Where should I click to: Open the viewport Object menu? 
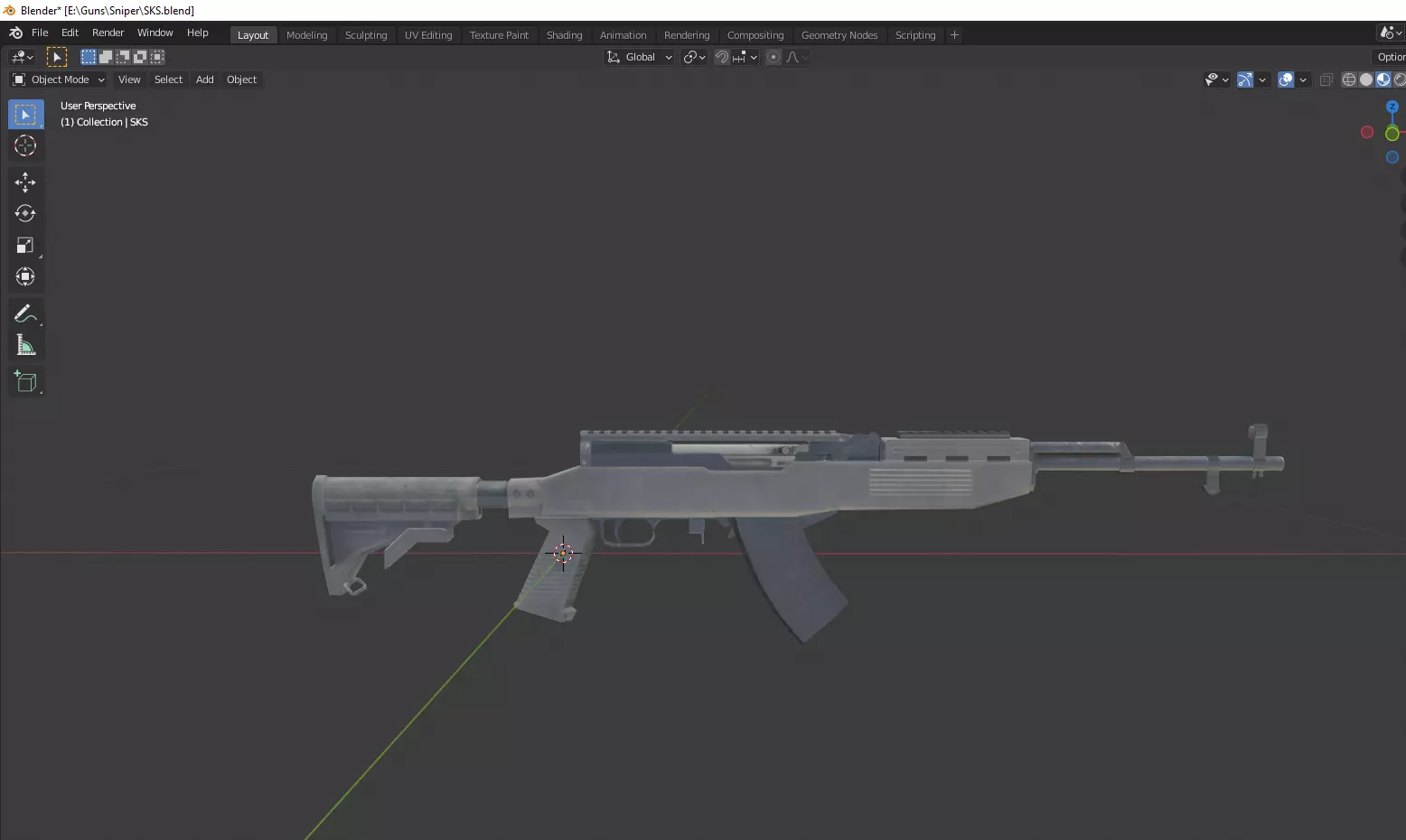pyautogui.click(x=241, y=79)
